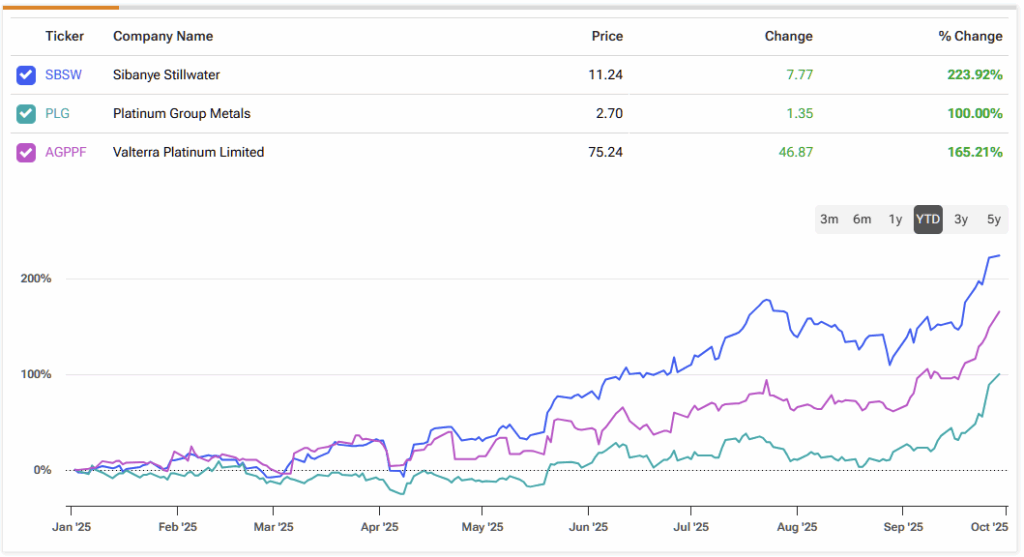Switch to the 6m time range
Viewport: 1024px width, 557px height.
(x=861, y=220)
